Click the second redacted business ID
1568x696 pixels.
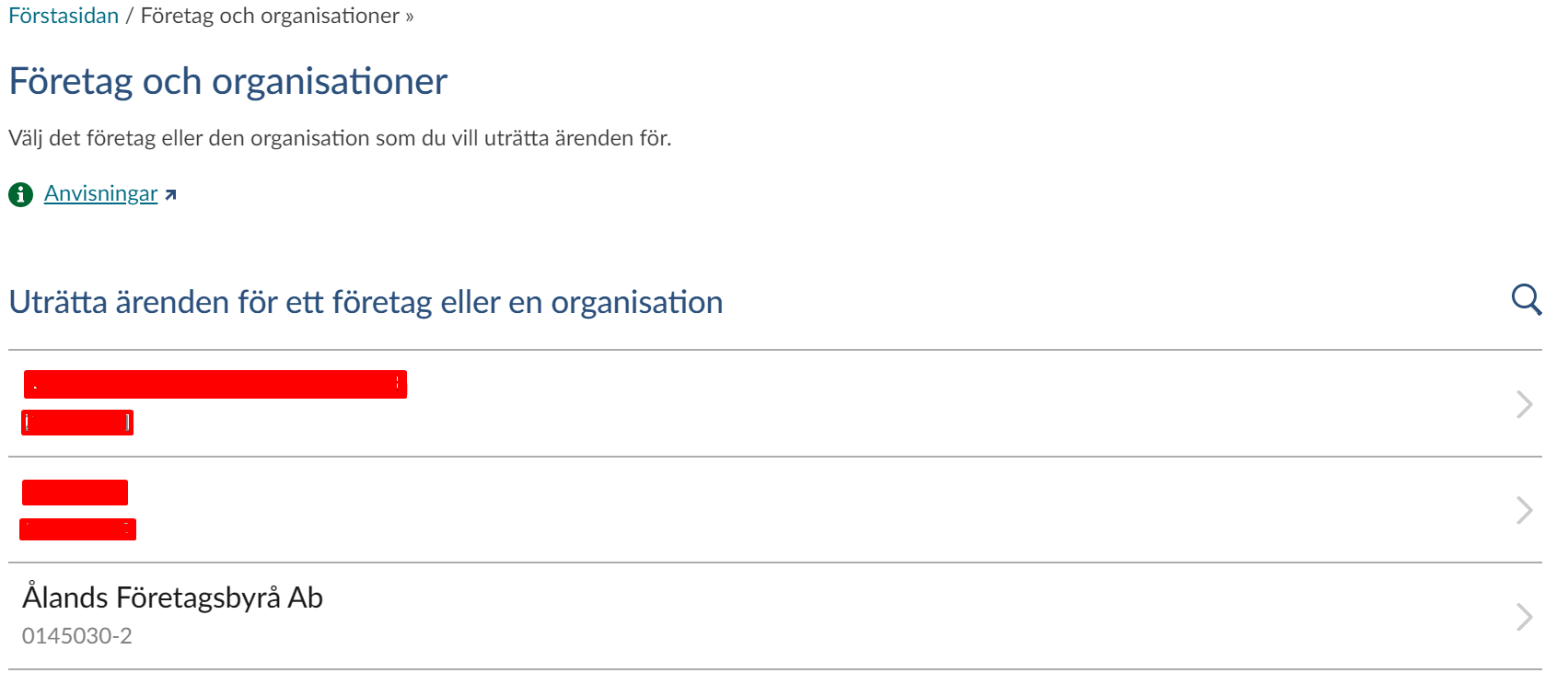pyautogui.click(x=77, y=529)
